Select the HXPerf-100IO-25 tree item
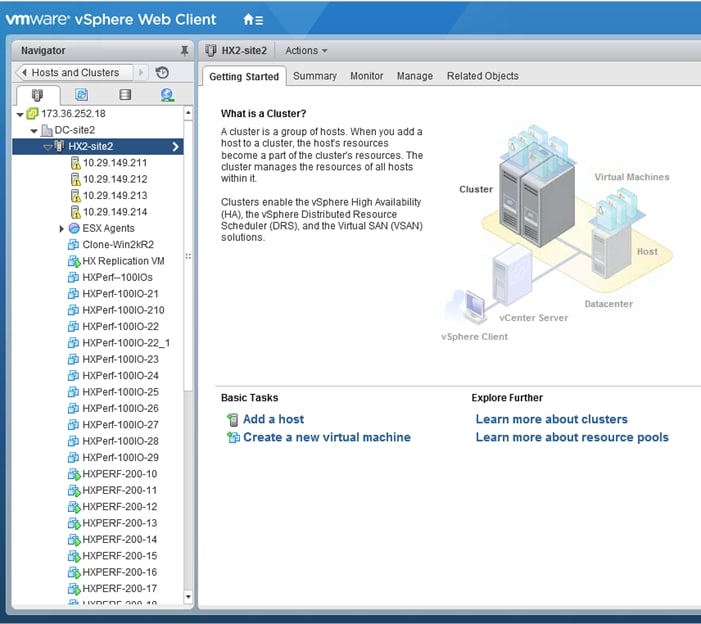Image resolution: width=701 pixels, height=624 pixels. 120,392
